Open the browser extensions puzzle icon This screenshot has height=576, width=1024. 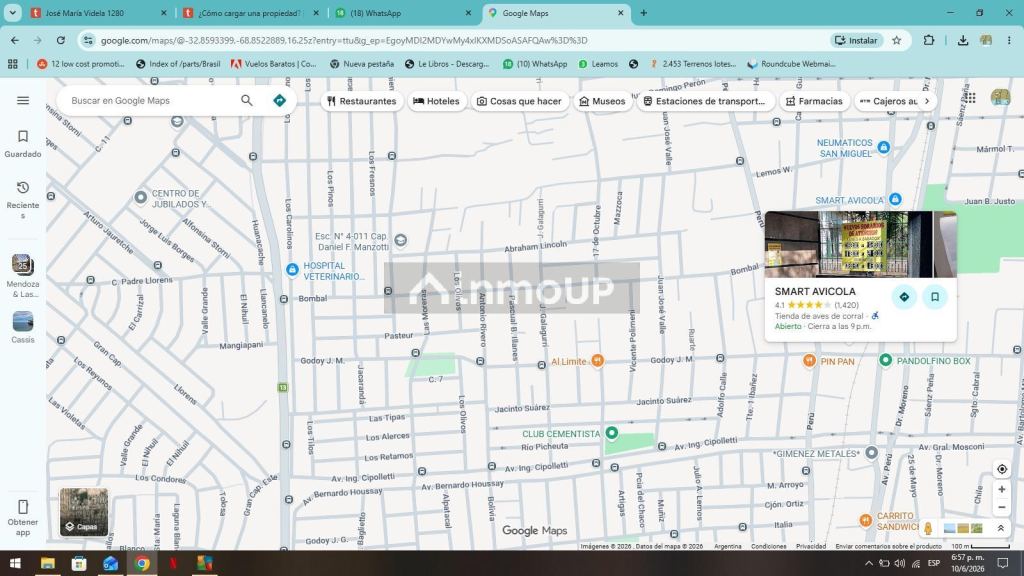coord(929,40)
